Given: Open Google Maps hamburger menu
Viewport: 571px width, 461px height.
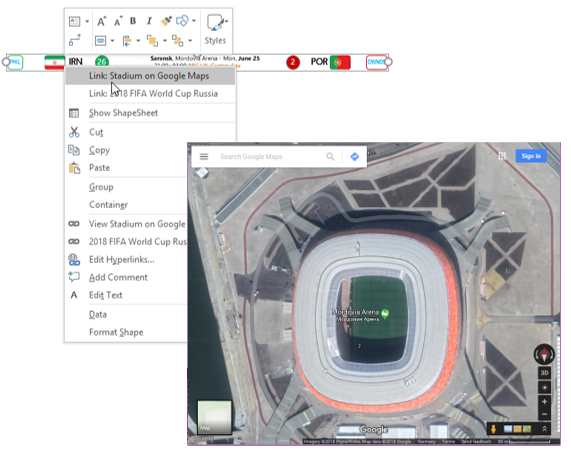Looking at the screenshot, I should (x=204, y=157).
